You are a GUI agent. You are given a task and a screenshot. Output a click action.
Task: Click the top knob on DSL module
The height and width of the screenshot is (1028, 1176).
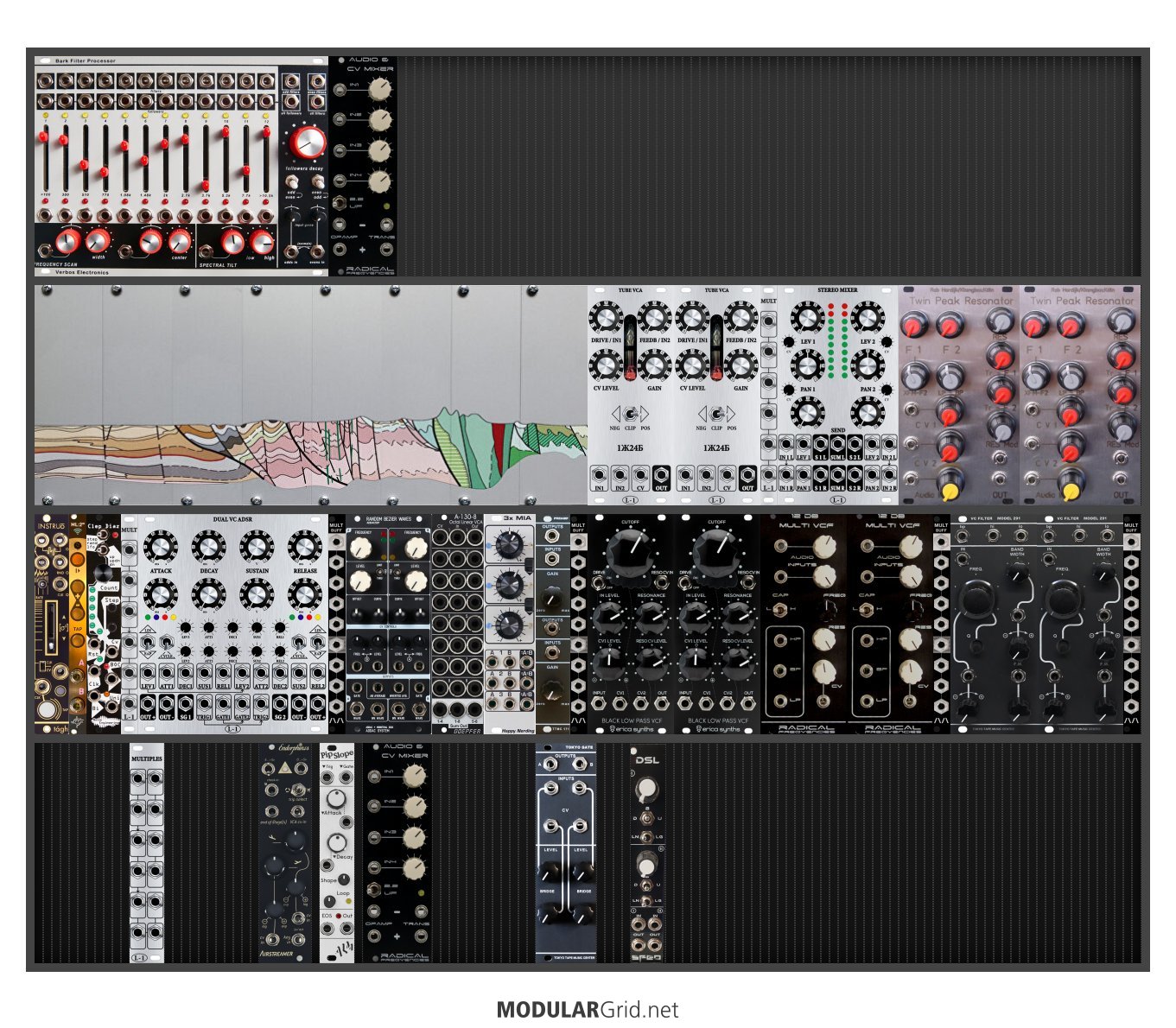point(647,788)
